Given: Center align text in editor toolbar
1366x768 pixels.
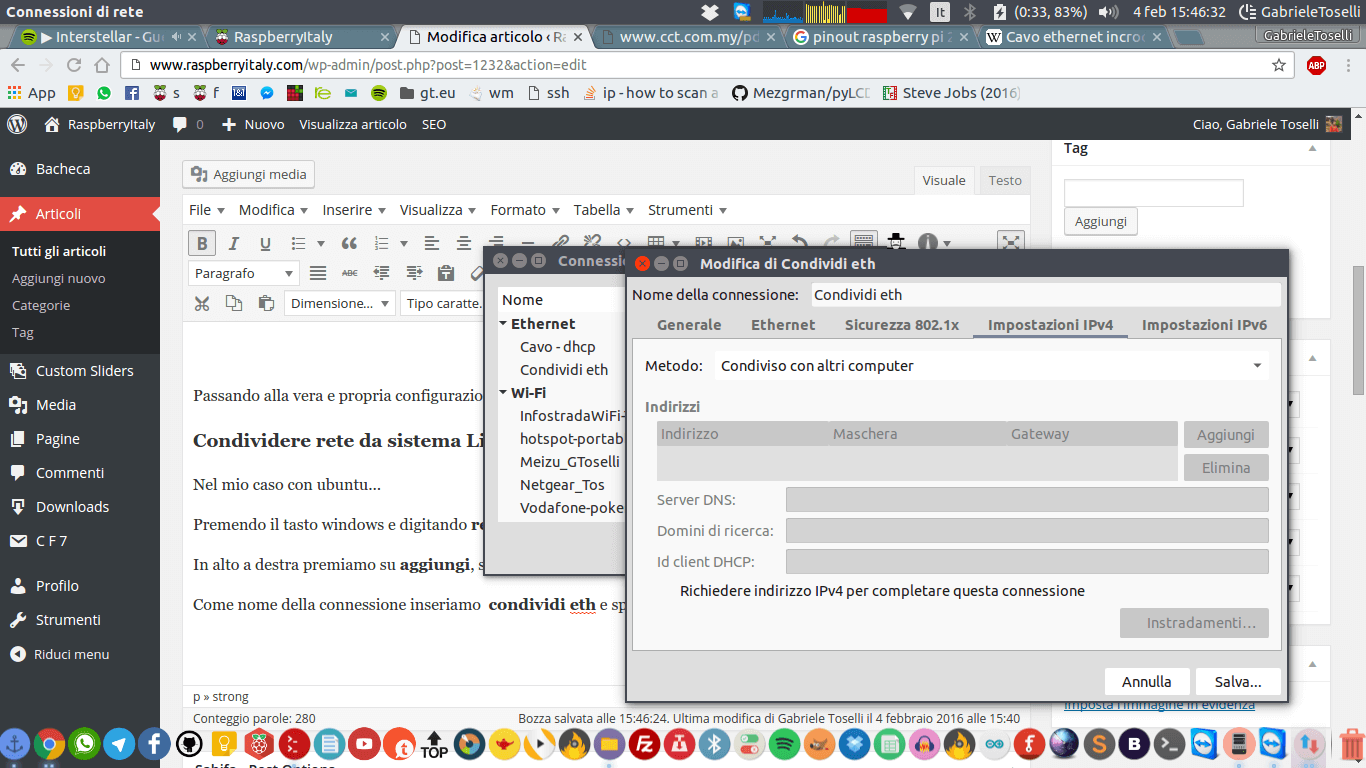Looking at the screenshot, I should [464, 243].
